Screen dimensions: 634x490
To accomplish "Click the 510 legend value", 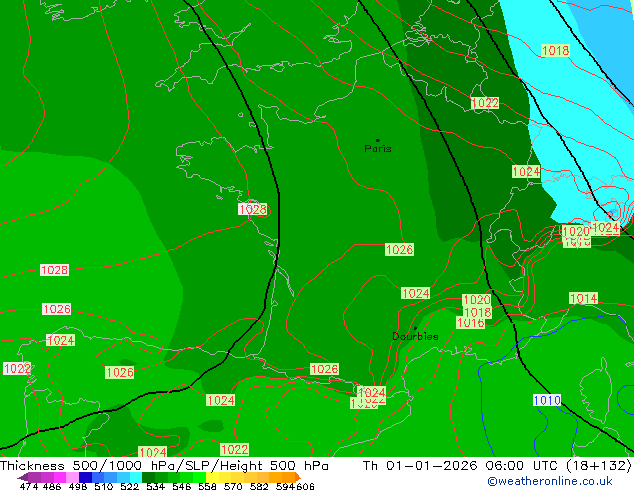I will 104,486.
